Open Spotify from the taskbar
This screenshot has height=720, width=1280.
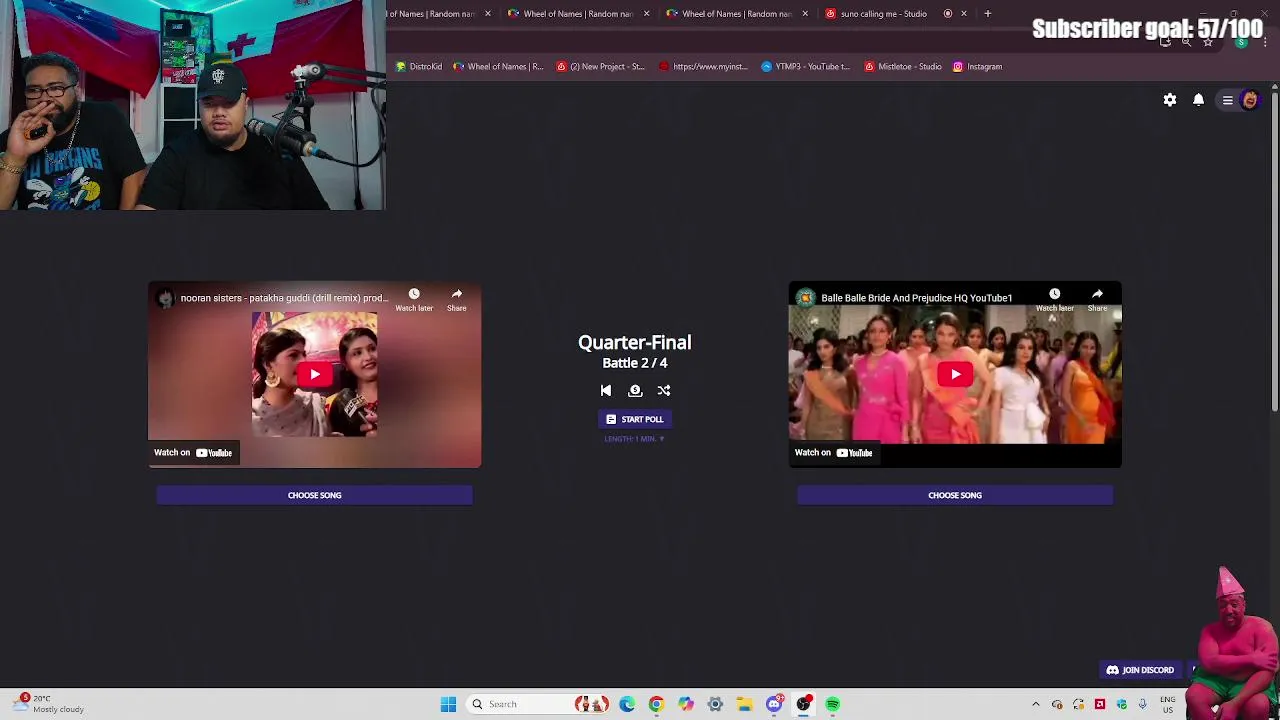click(x=833, y=704)
